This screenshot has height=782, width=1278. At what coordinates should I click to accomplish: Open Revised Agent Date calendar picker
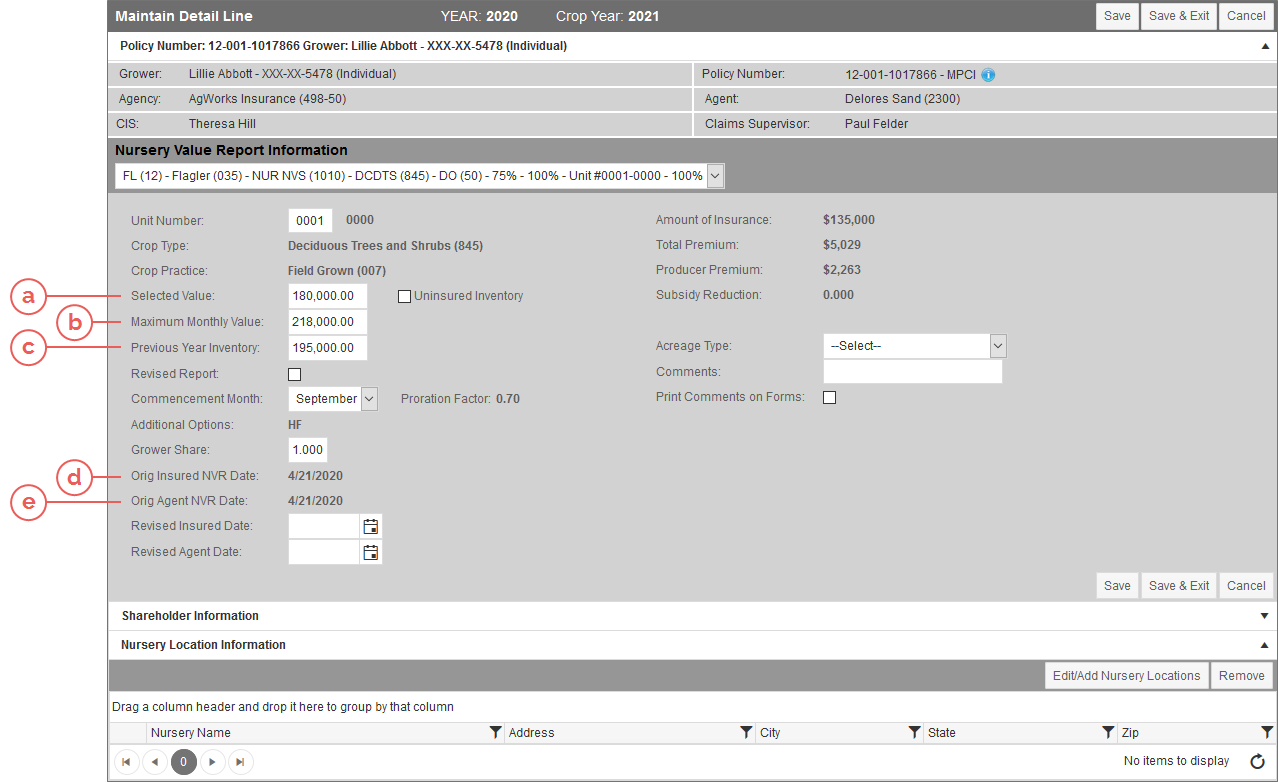click(x=371, y=552)
